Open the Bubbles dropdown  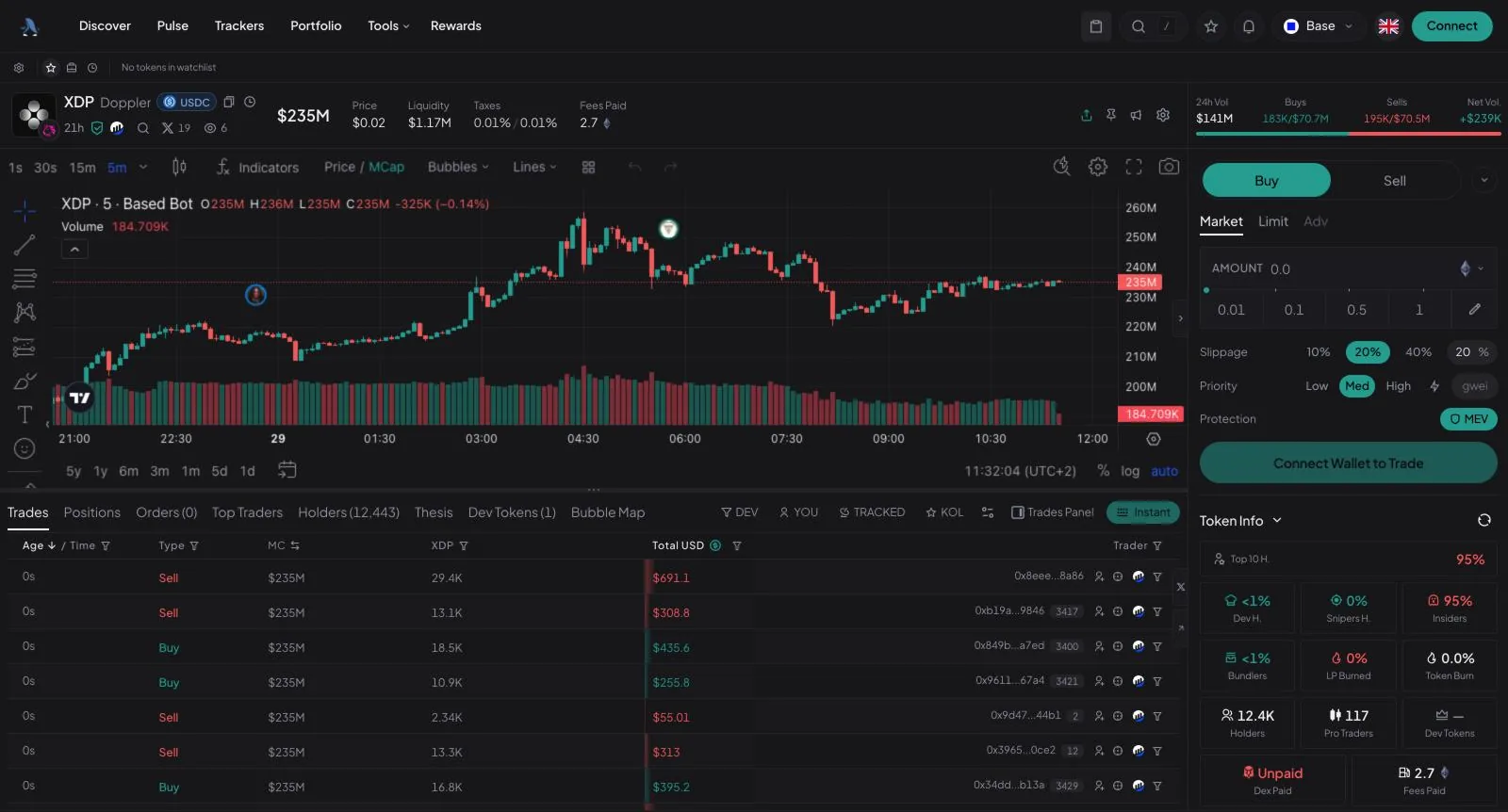tap(459, 167)
